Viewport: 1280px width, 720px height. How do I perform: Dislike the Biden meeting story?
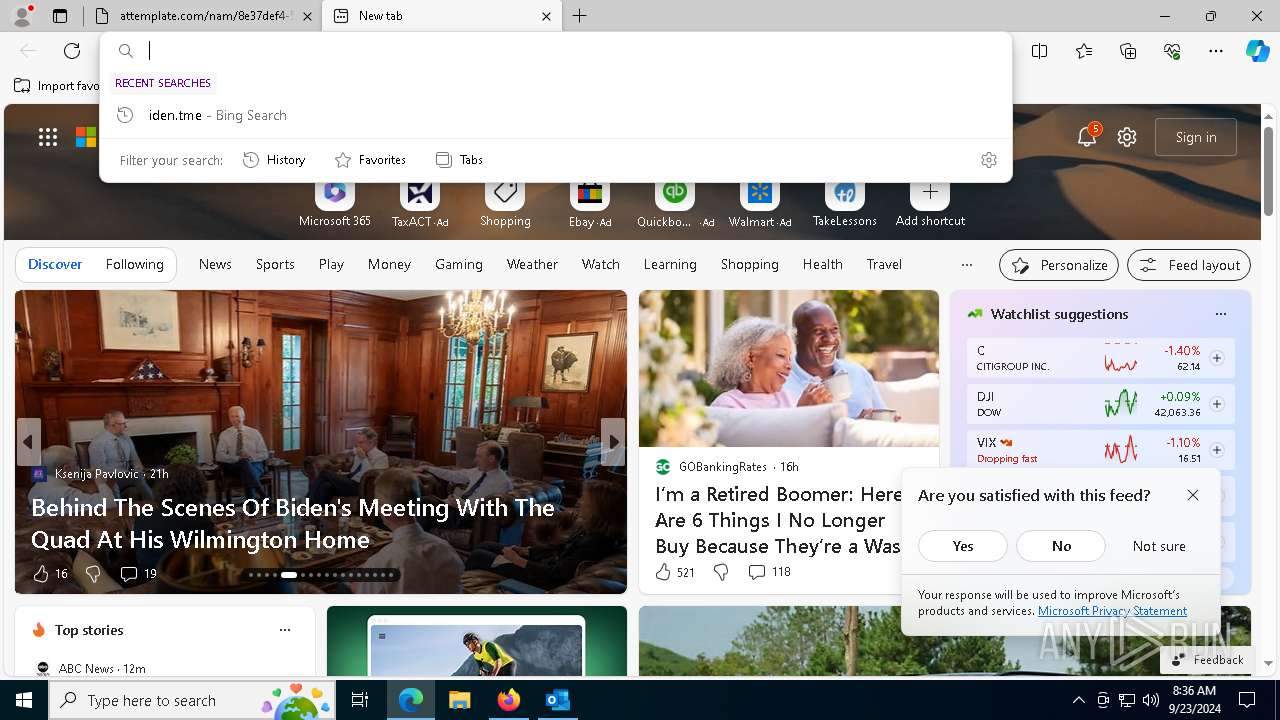93,573
